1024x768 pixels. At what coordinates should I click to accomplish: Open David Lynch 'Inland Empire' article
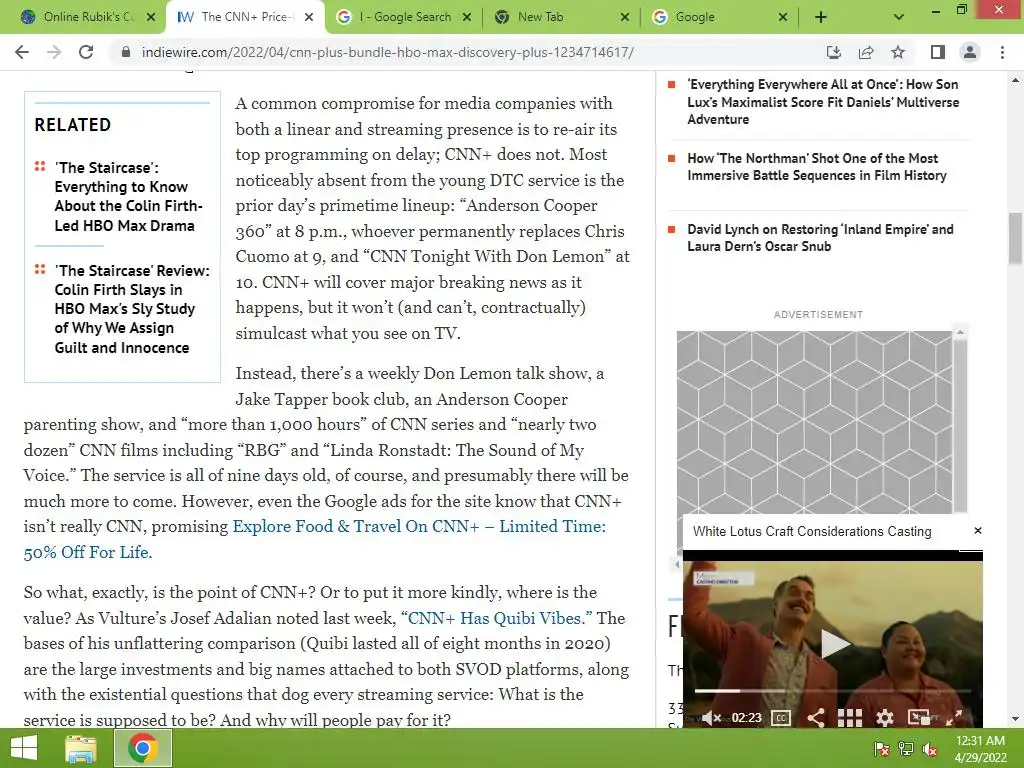click(x=820, y=238)
